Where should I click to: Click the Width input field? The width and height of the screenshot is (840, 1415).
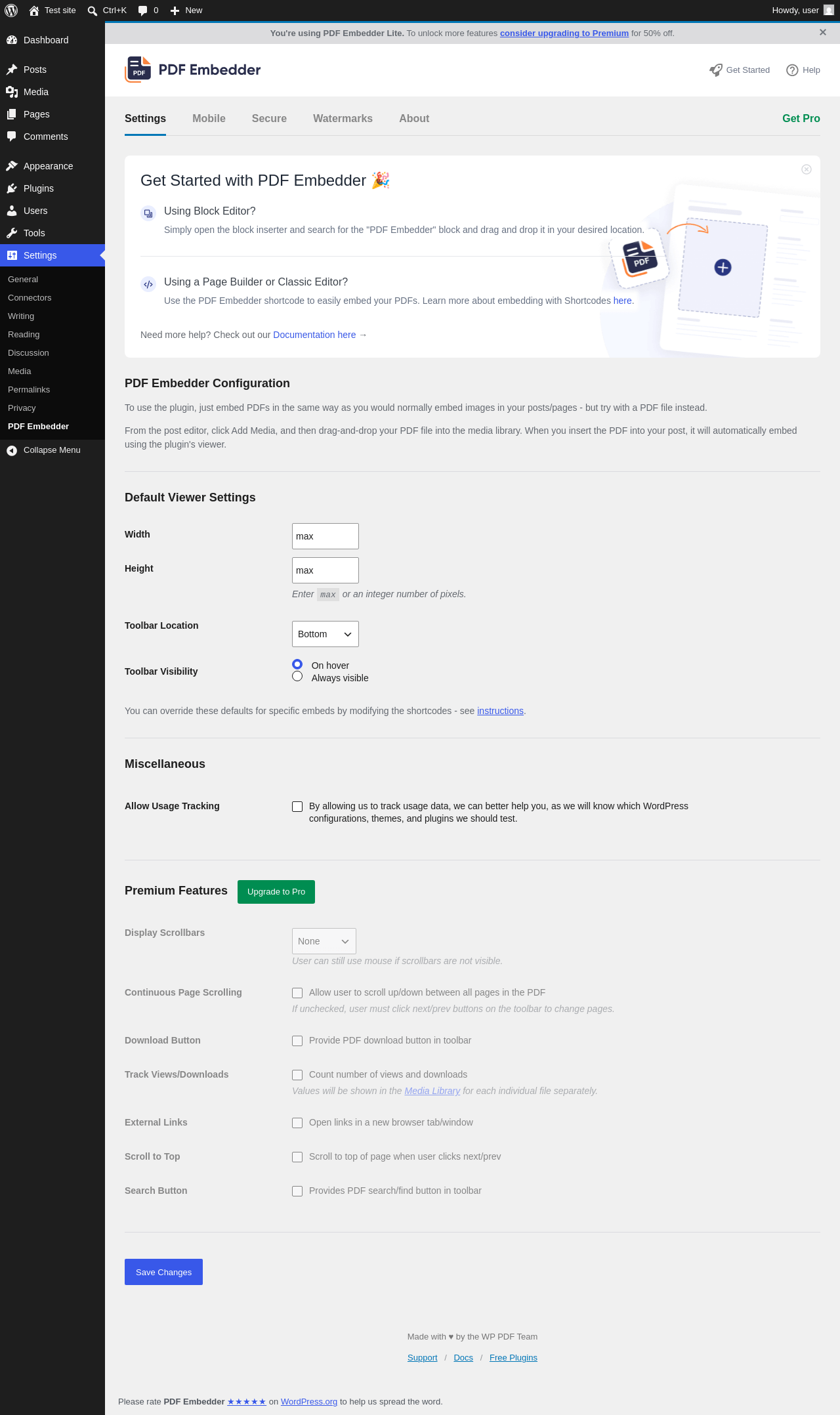[325, 536]
